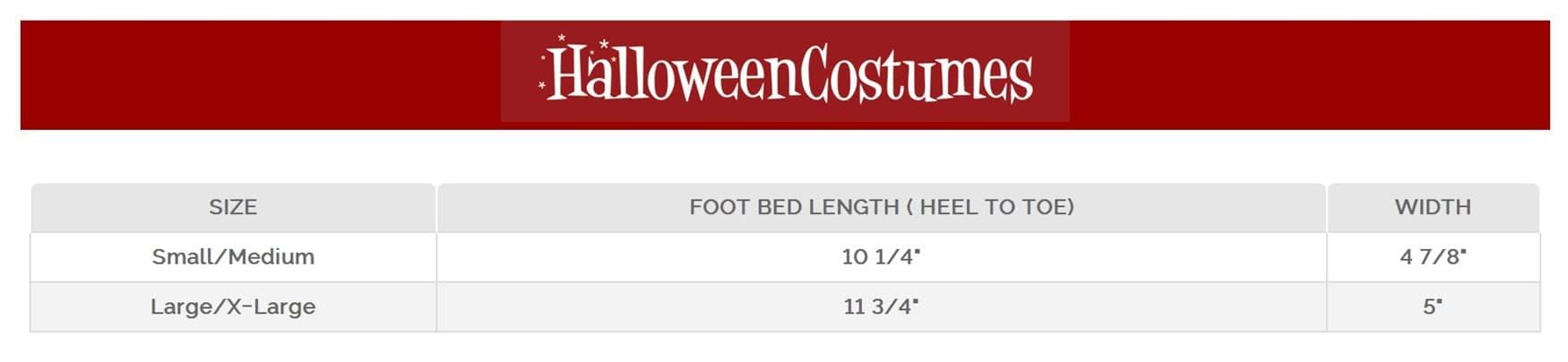Click the 10 1/4" foot bed length value
Image resolution: width=1568 pixels, height=362 pixels.
[881, 257]
